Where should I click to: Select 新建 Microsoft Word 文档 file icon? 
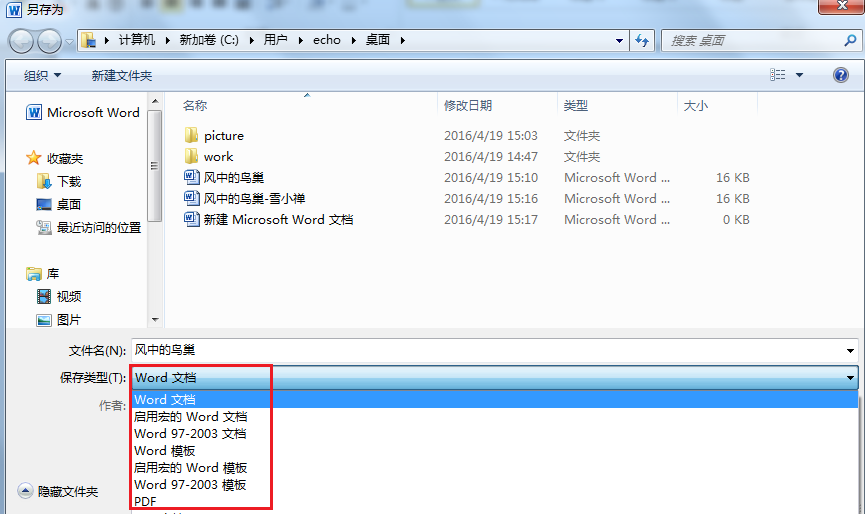[191, 219]
